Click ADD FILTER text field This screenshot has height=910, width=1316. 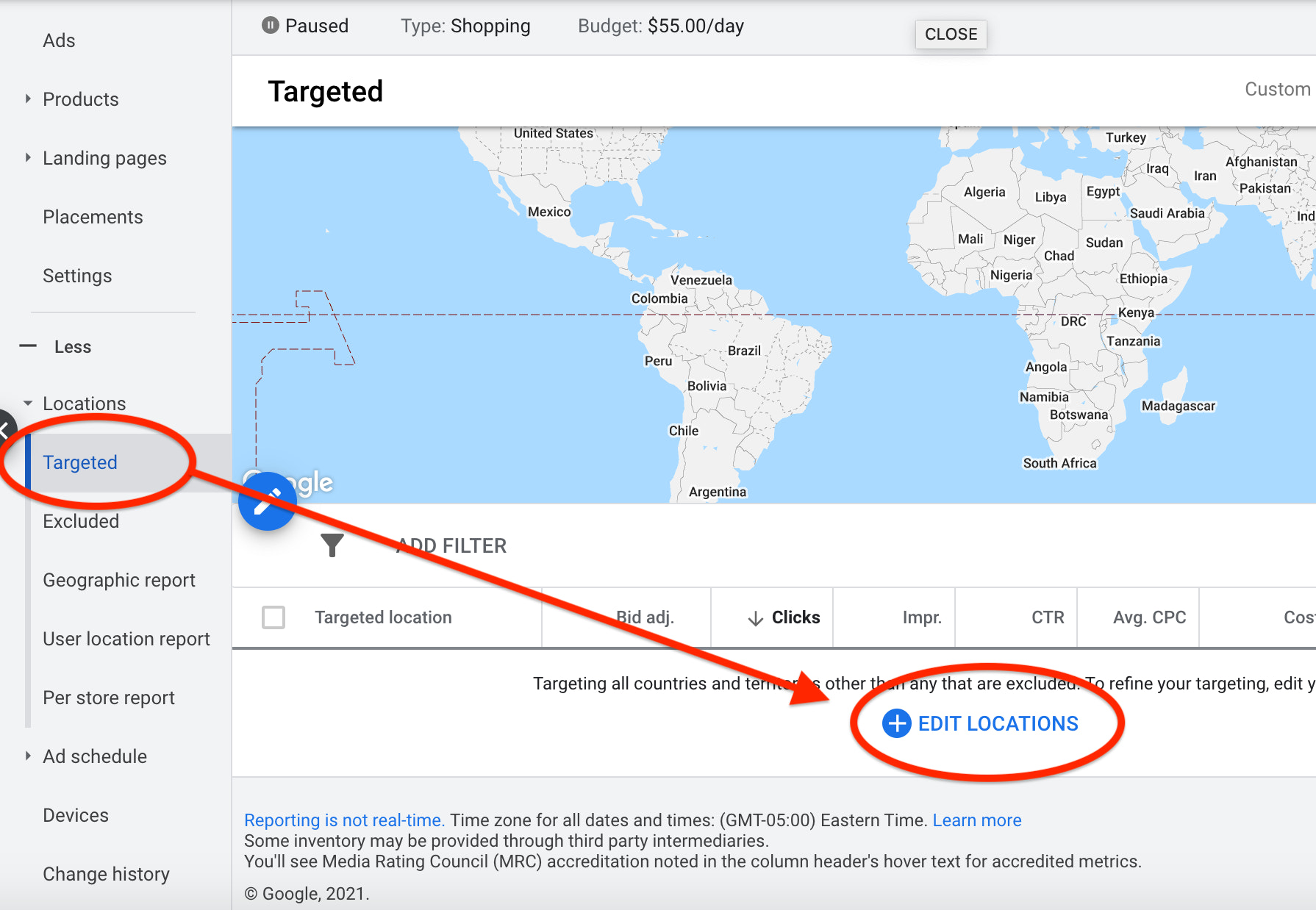coord(451,545)
